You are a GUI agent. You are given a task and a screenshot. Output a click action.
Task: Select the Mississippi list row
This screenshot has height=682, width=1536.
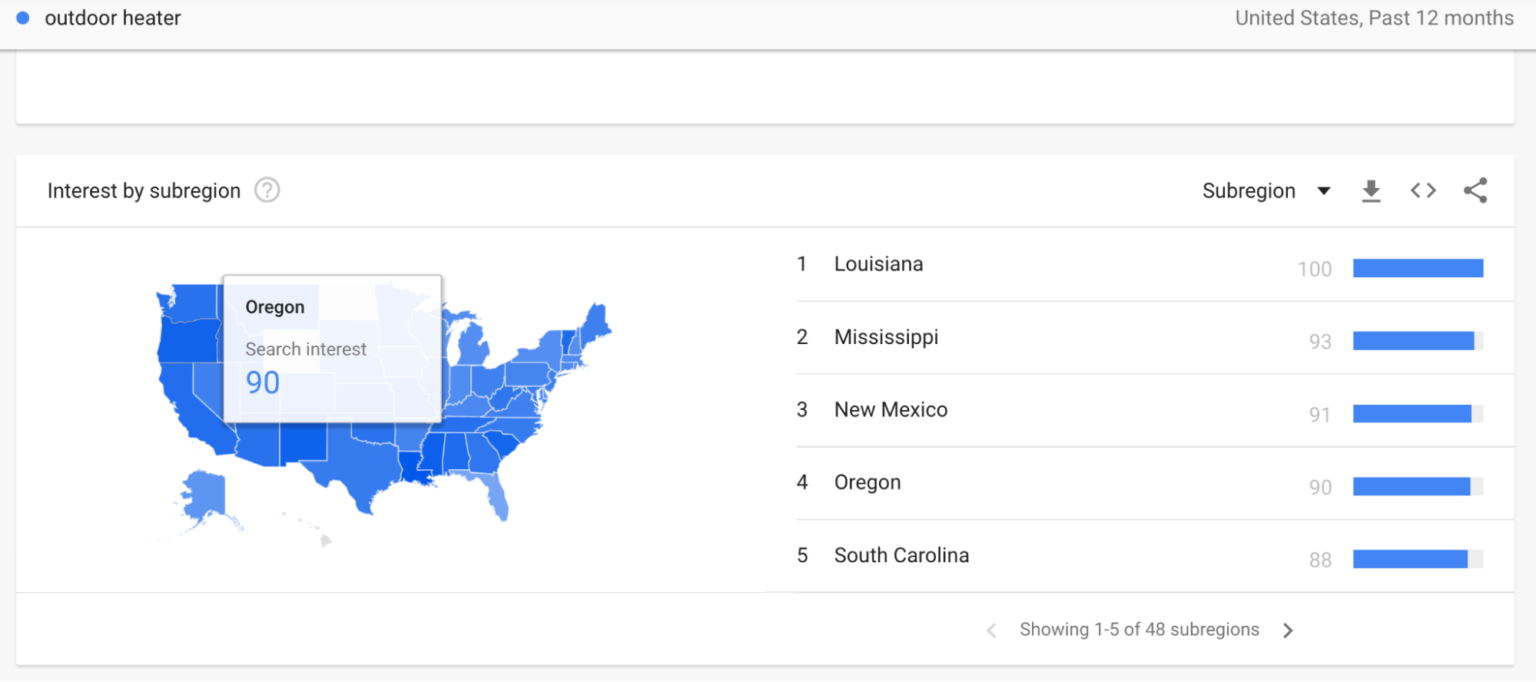pyautogui.click(x=886, y=337)
